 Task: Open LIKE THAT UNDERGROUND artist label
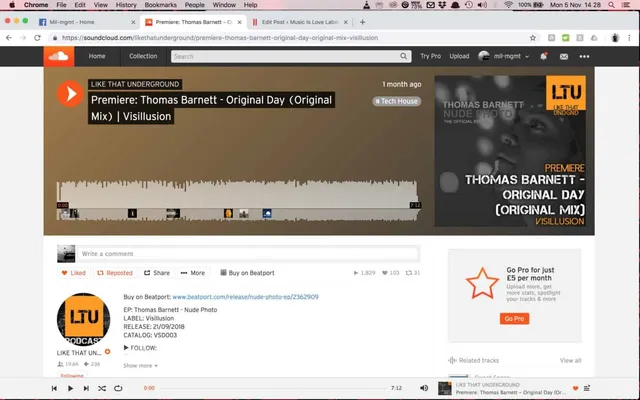[135, 84]
